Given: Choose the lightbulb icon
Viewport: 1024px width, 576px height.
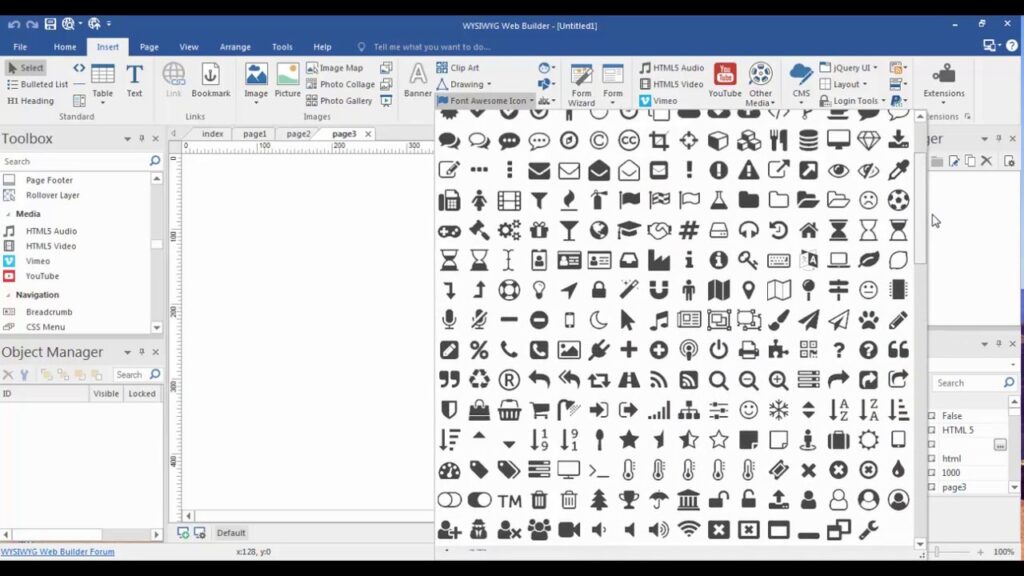Looking at the screenshot, I should point(539,290).
